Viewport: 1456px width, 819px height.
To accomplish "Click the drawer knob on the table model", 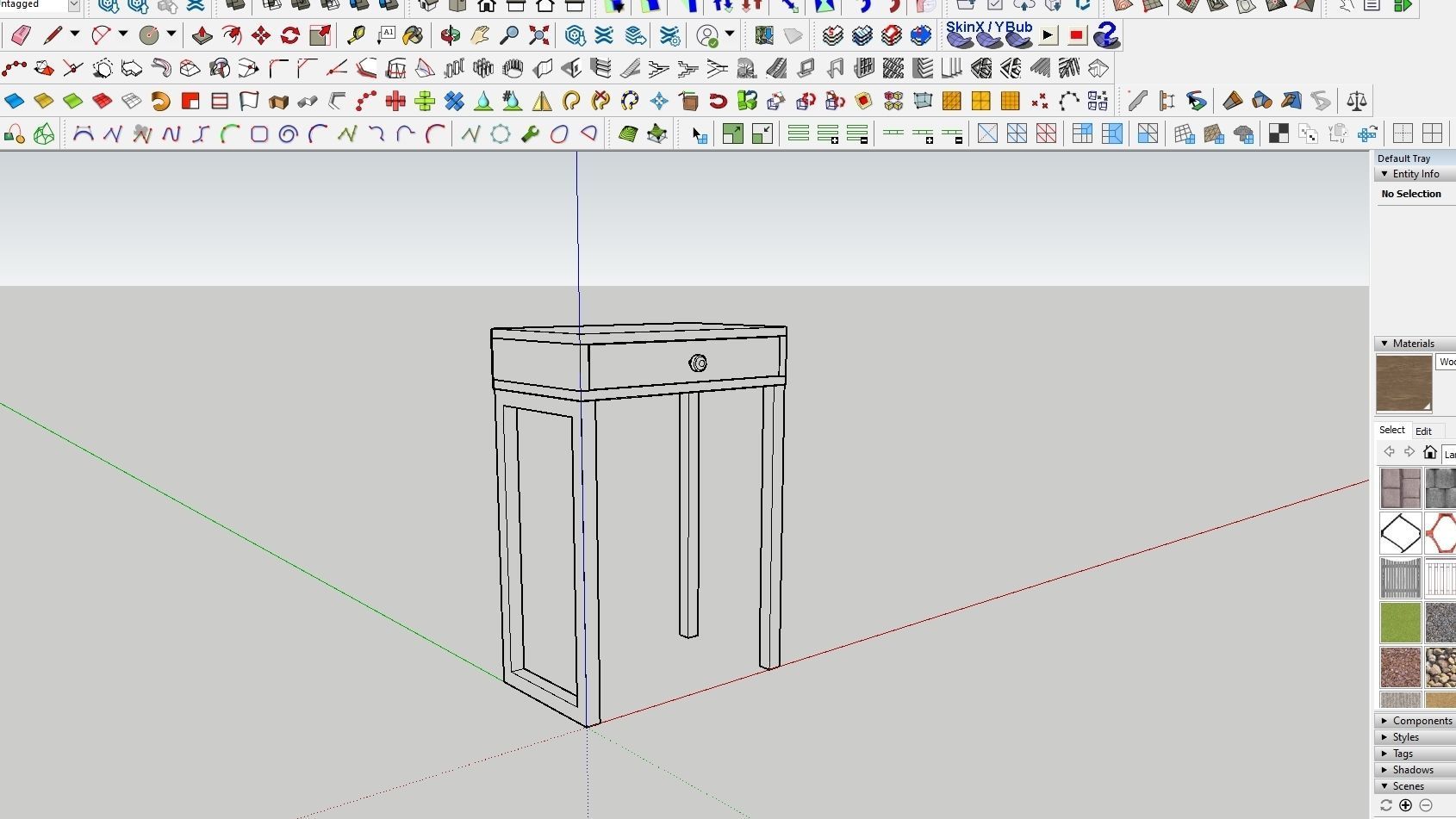I will click(698, 363).
